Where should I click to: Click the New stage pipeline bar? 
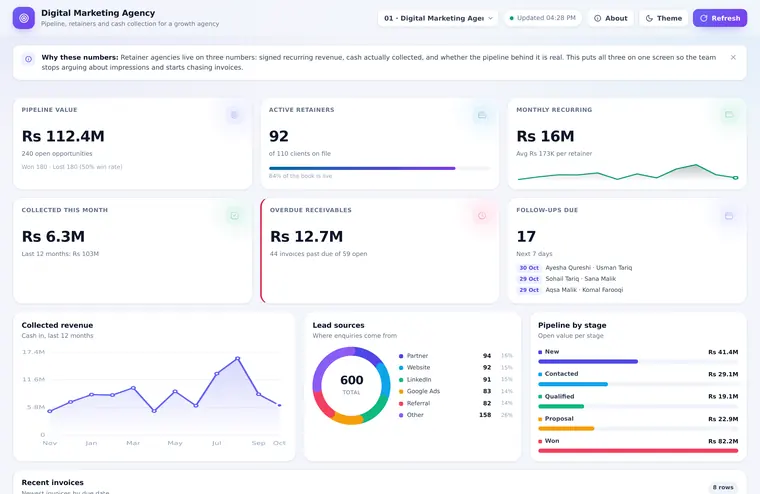click(638, 362)
